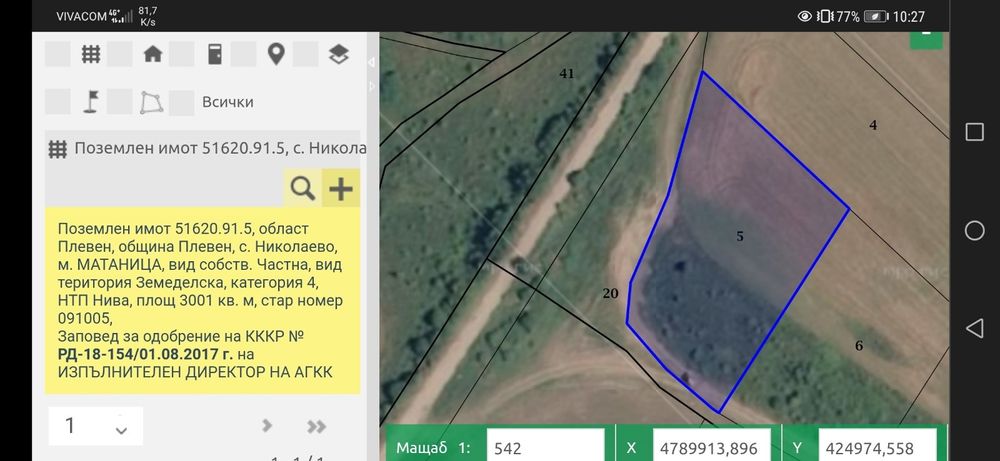Toggle checkbox before door icon
1000x461 pixels.
point(182,54)
